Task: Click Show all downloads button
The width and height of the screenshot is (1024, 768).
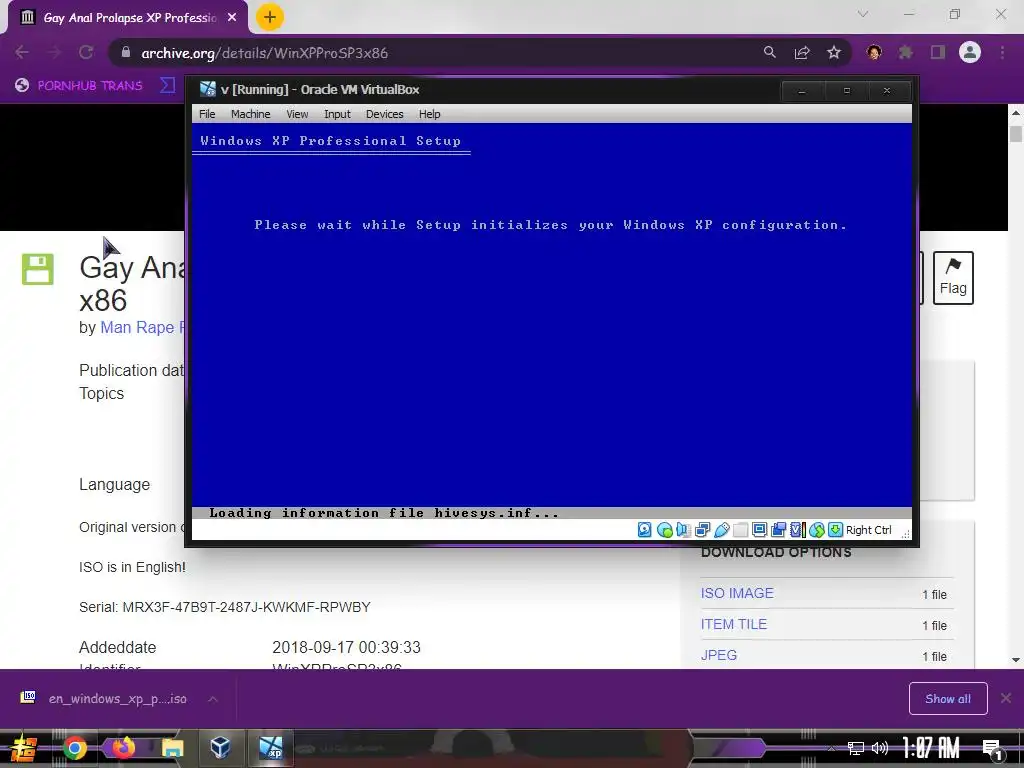Action: 948,699
